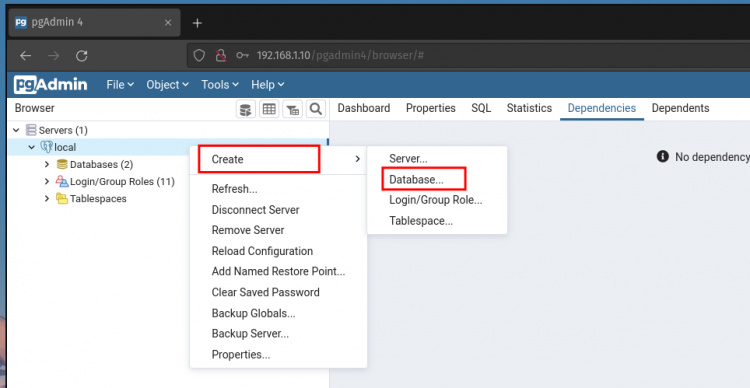Click the shield tracking protection icon
The height and width of the screenshot is (388, 750).
click(199, 56)
